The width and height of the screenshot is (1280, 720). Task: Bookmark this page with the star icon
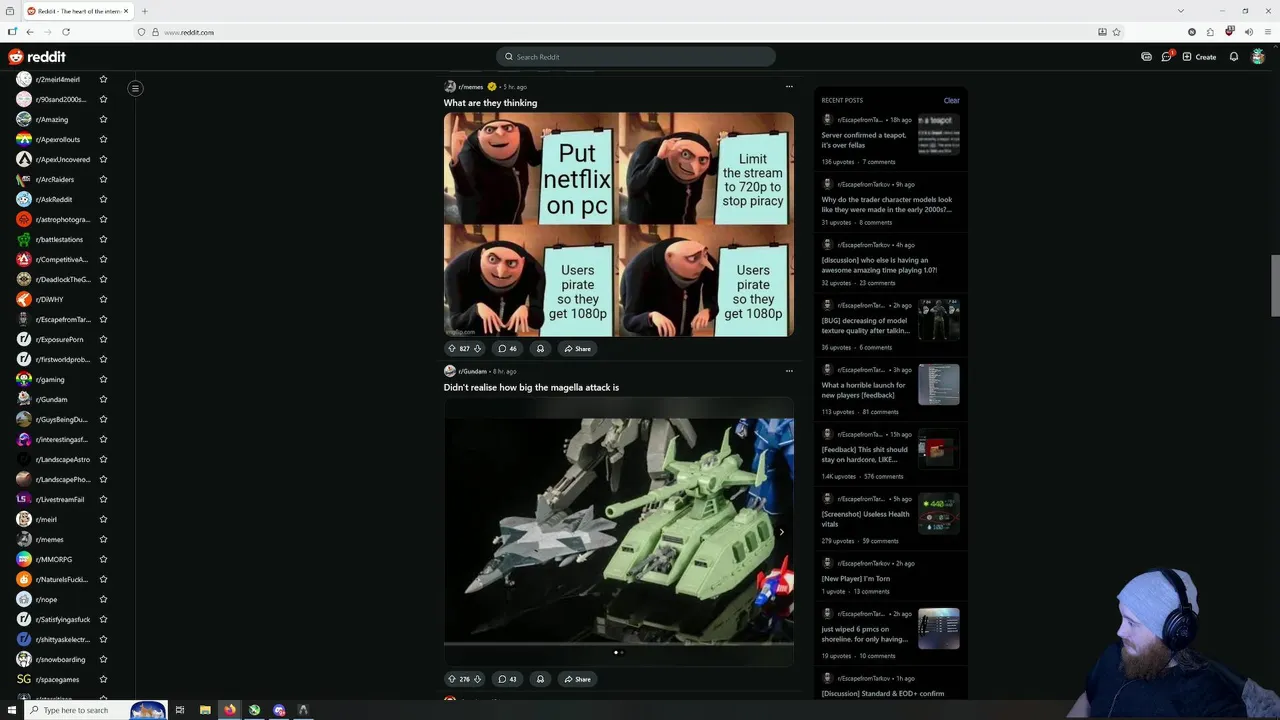pyautogui.click(x=1116, y=32)
